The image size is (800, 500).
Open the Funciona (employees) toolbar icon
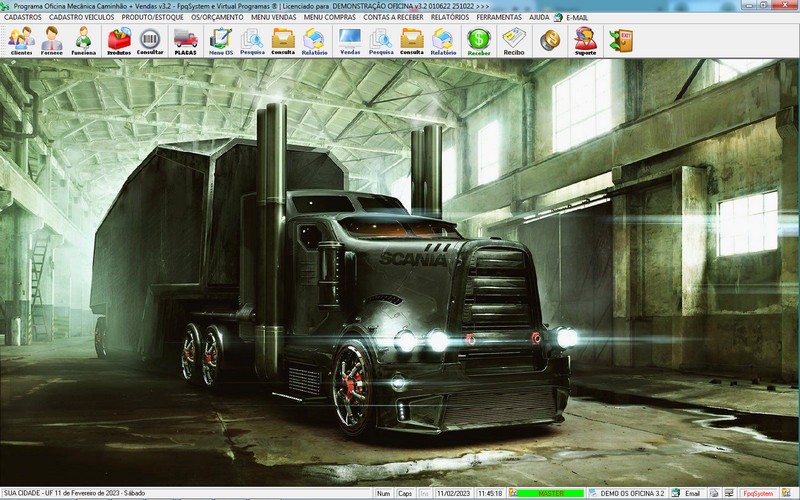[x=83, y=41]
